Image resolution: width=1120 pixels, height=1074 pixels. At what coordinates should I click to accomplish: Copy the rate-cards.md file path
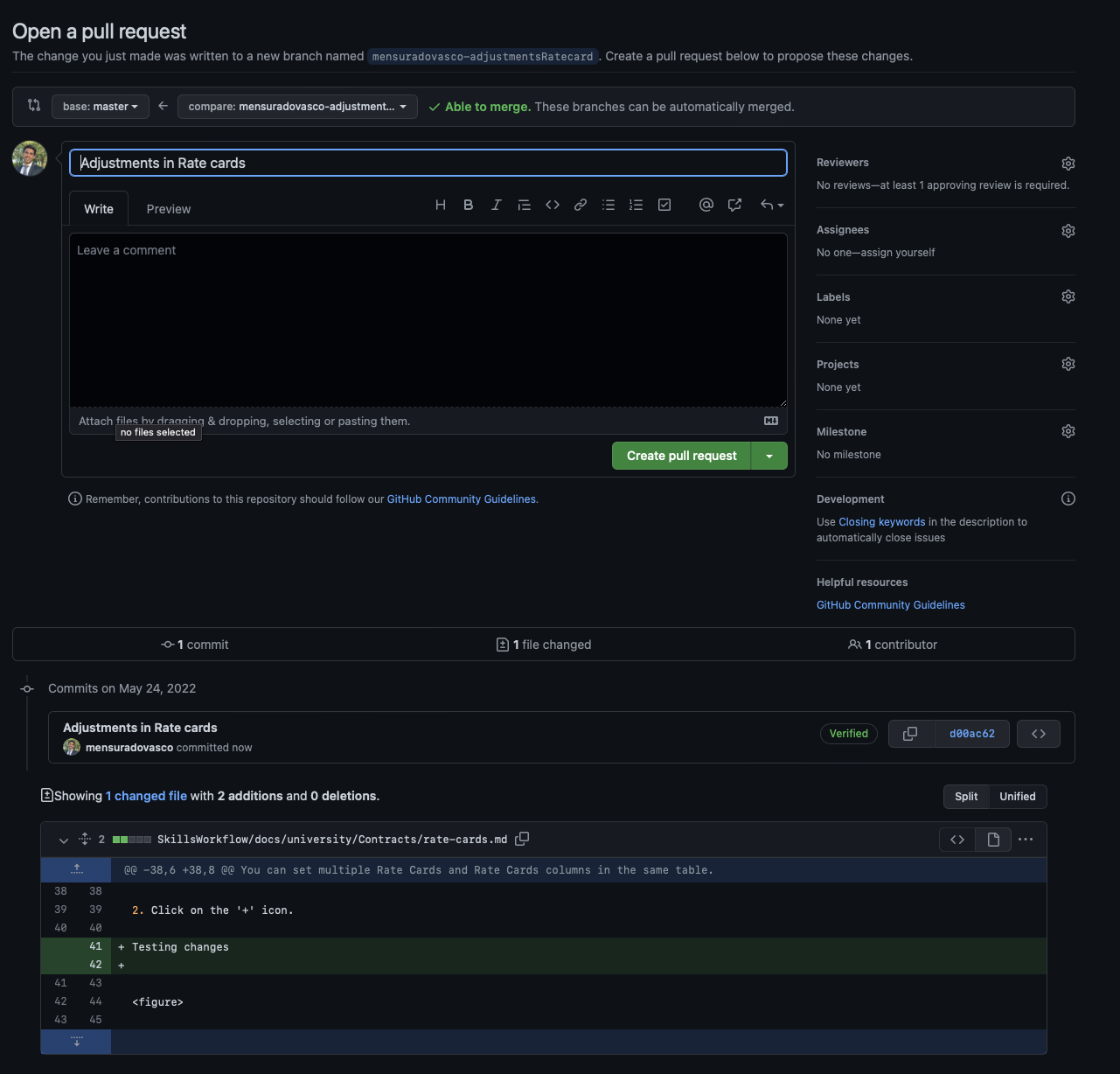pyautogui.click(x=522, y=839)
